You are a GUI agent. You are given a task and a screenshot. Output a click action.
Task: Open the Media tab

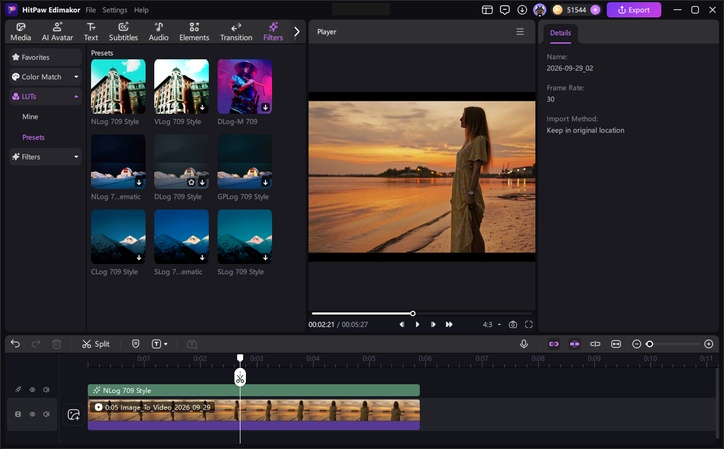(x=21, y=32)
